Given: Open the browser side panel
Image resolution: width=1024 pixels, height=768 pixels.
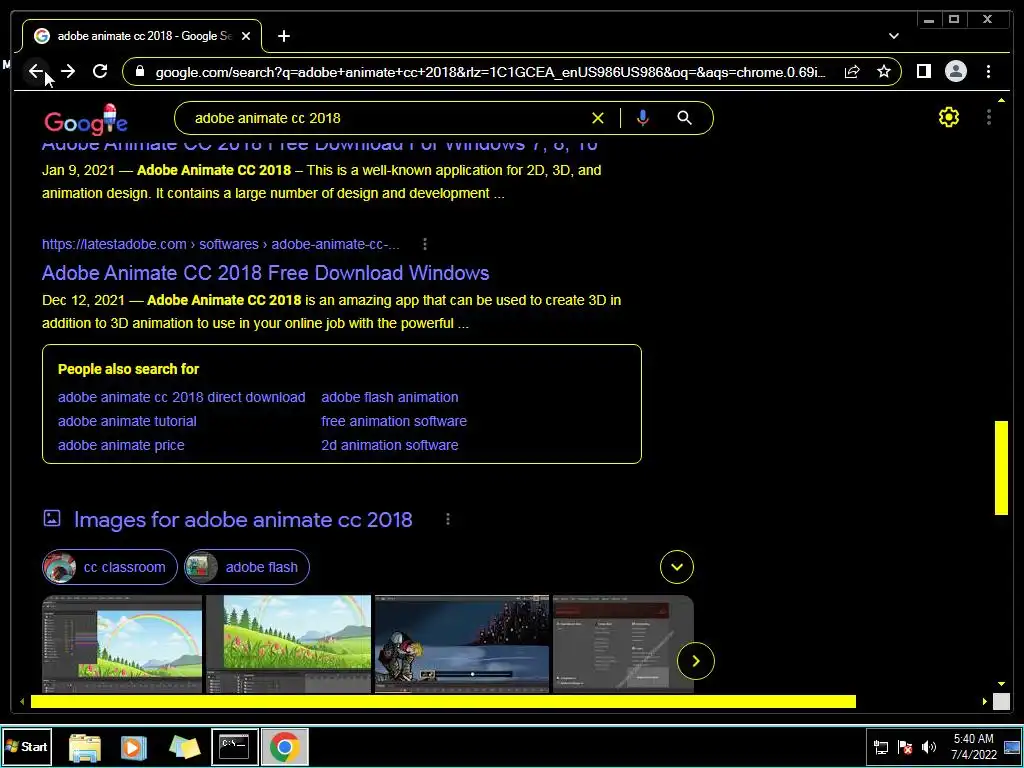Looking at the screenshot, I should (x=923, y=71).
